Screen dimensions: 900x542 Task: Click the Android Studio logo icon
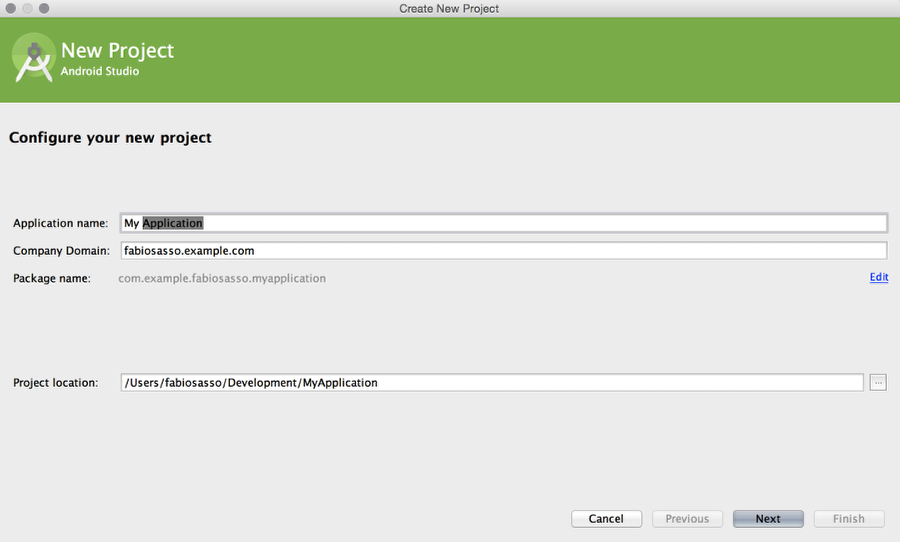tap(33, 58)
